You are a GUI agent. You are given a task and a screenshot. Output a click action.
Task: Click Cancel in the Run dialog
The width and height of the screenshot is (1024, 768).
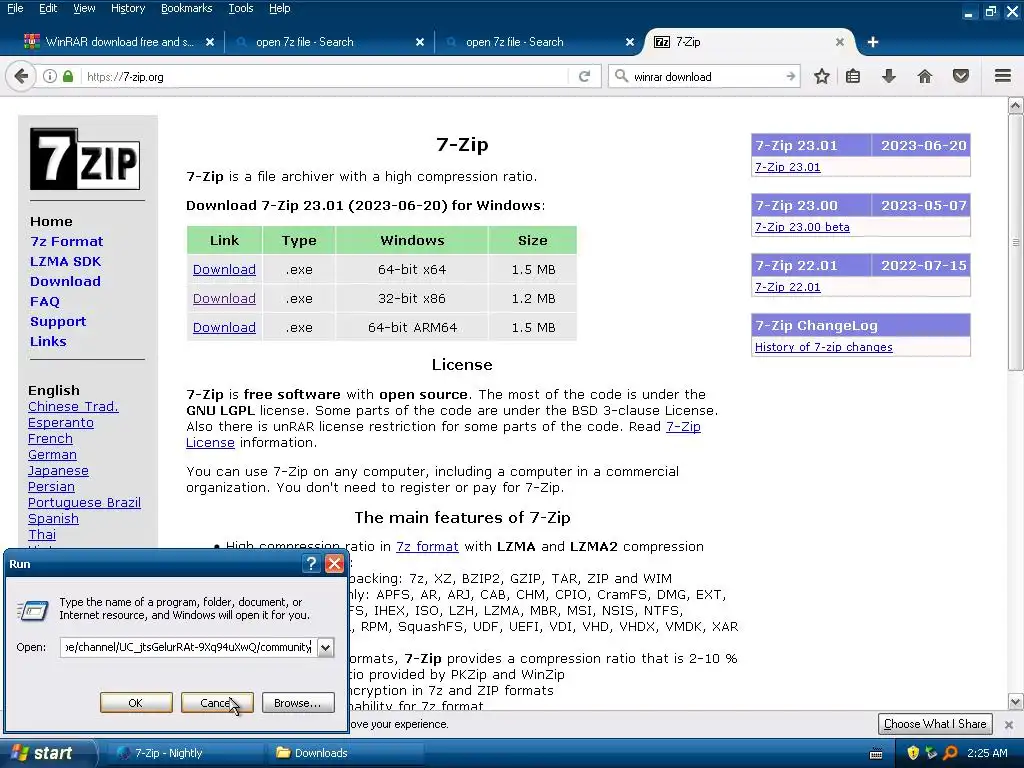pyautogui.click(x=217, y=703)
